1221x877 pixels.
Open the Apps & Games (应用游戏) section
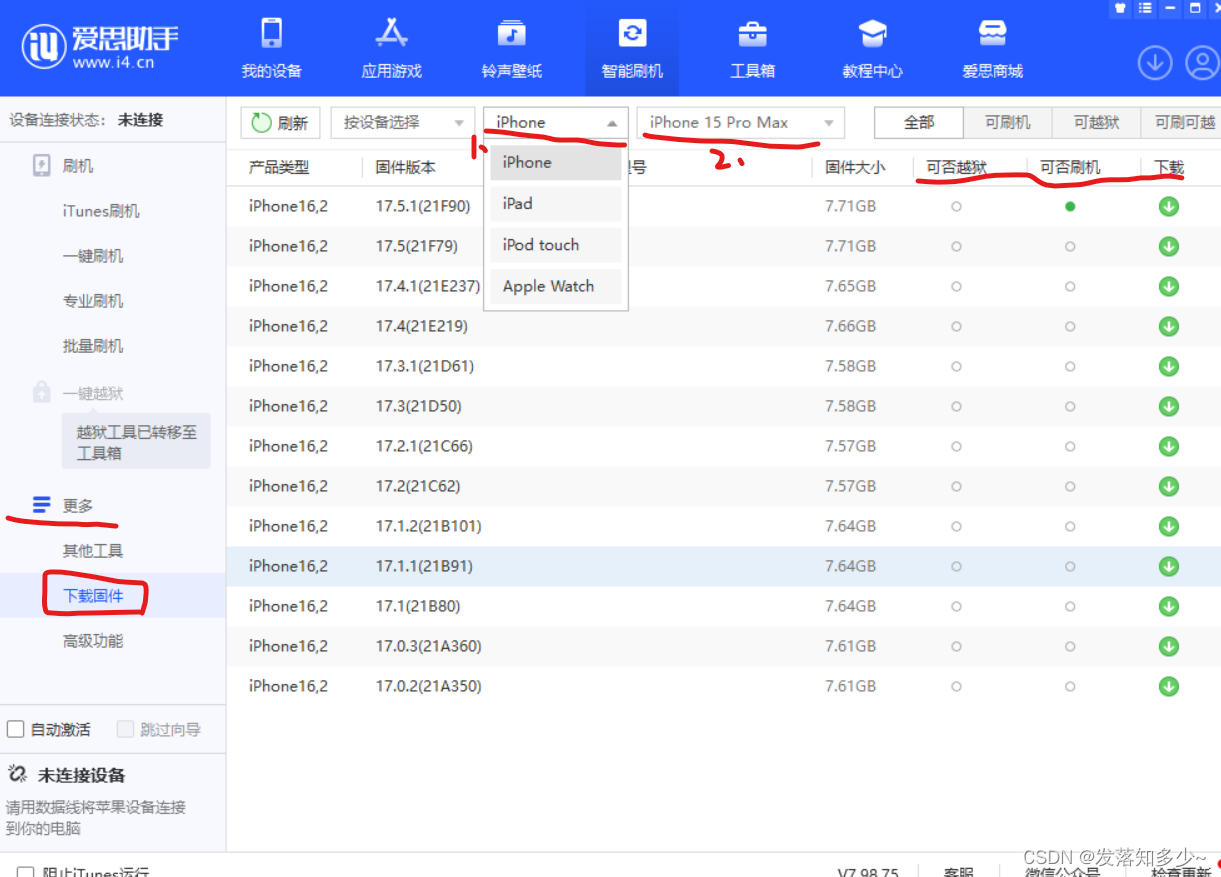click(x=391, y=48)
